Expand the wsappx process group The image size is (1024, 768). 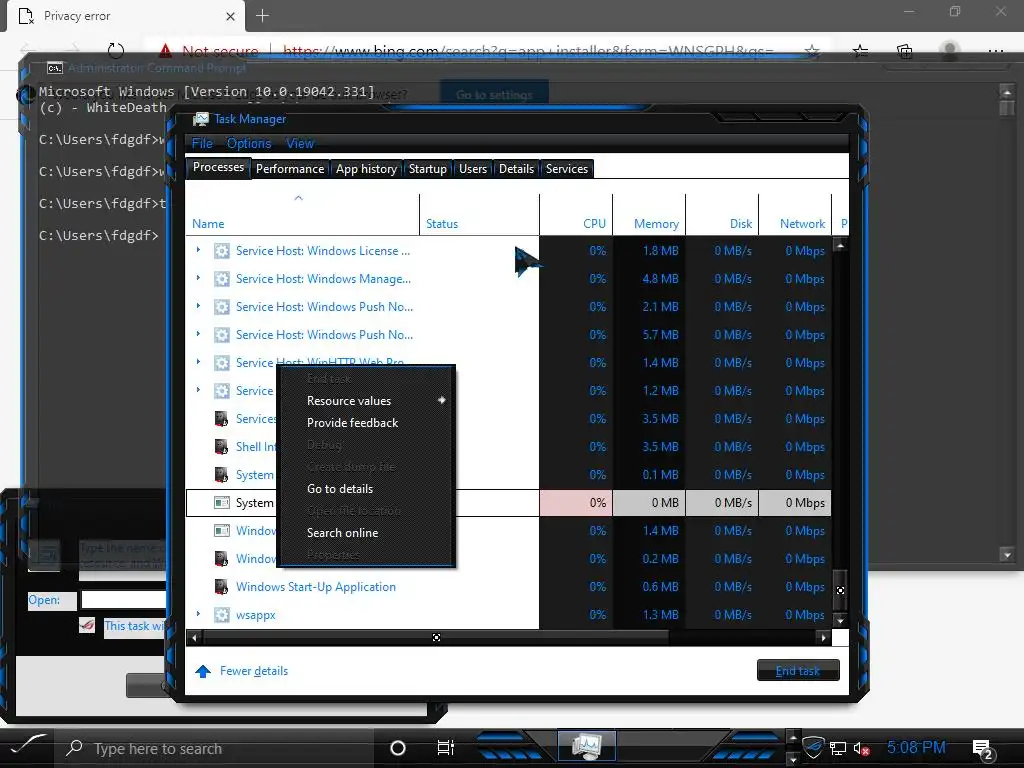(199, 614)
